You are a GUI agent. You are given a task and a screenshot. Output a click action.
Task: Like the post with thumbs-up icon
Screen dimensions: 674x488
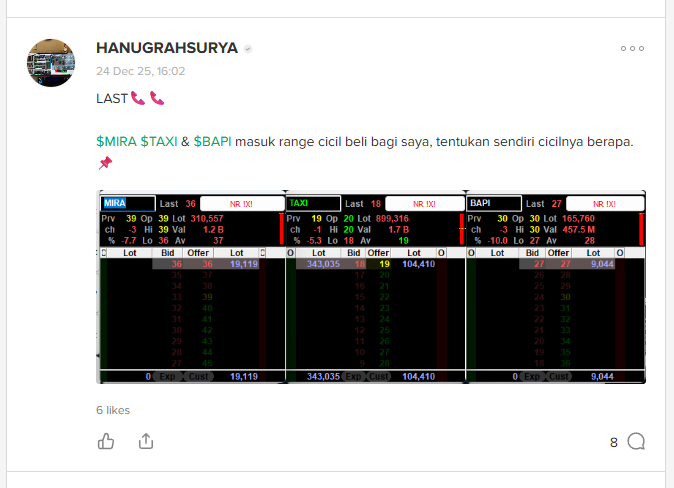click(106, 441)
